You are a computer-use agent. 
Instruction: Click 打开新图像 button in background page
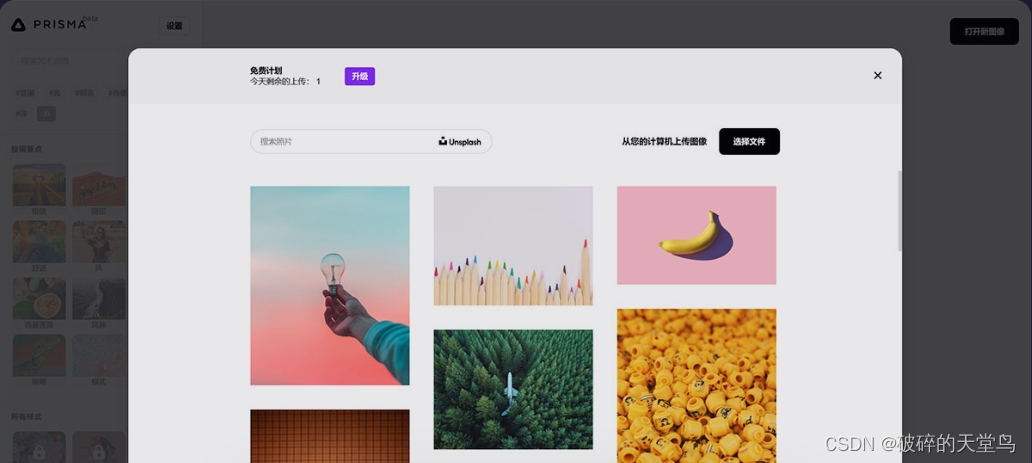[x=984, y=32]
